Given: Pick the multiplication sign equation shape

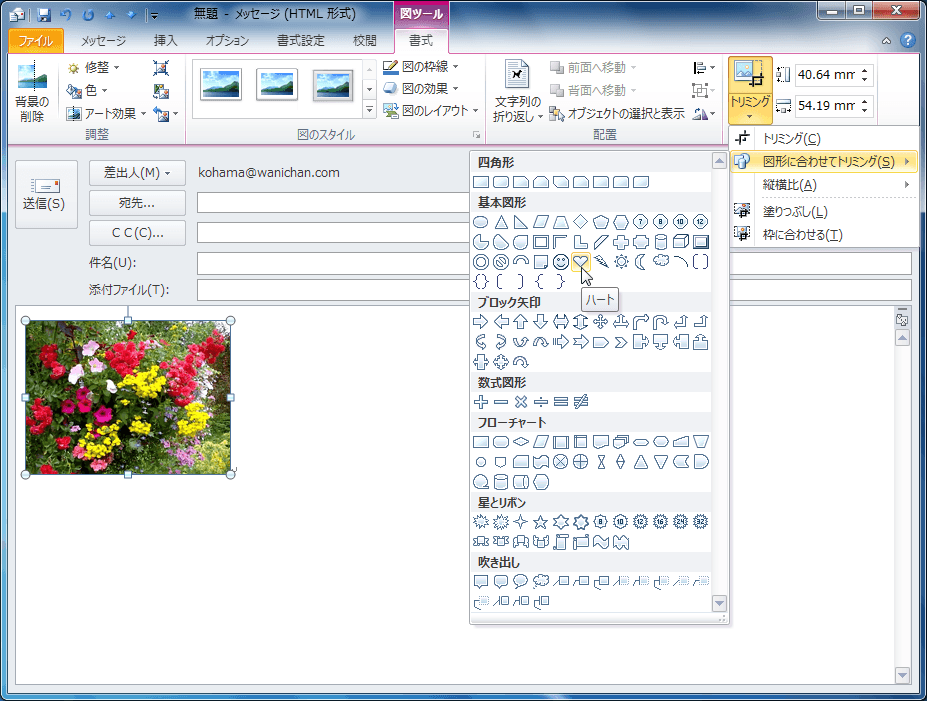Looking at the screenshot, I should (x=521, y=402).
